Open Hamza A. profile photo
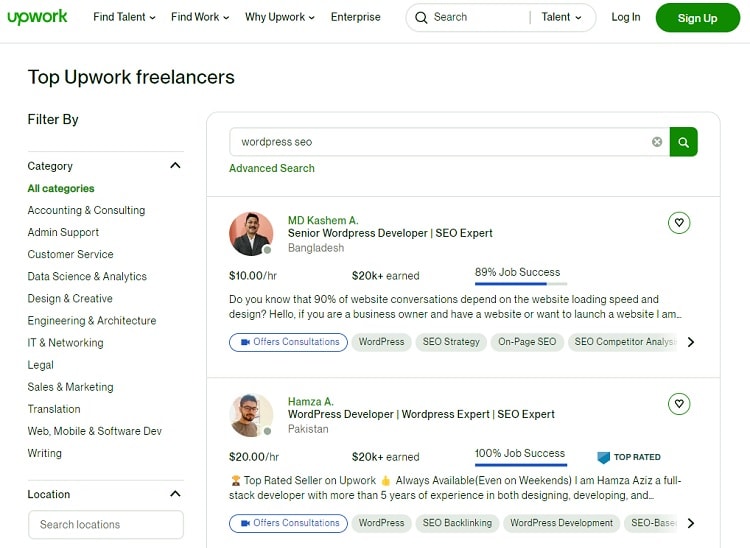This screenshot has width=750, height=548. tap(251, 415)
